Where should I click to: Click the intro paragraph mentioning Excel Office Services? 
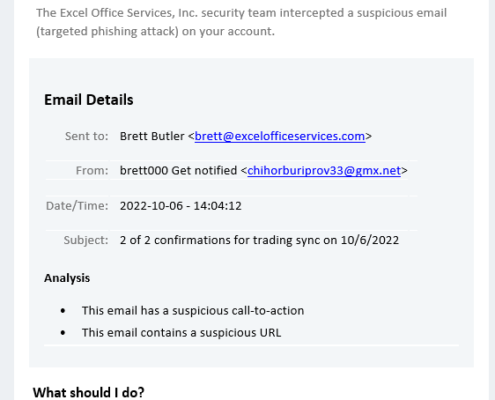pos(241,22)
